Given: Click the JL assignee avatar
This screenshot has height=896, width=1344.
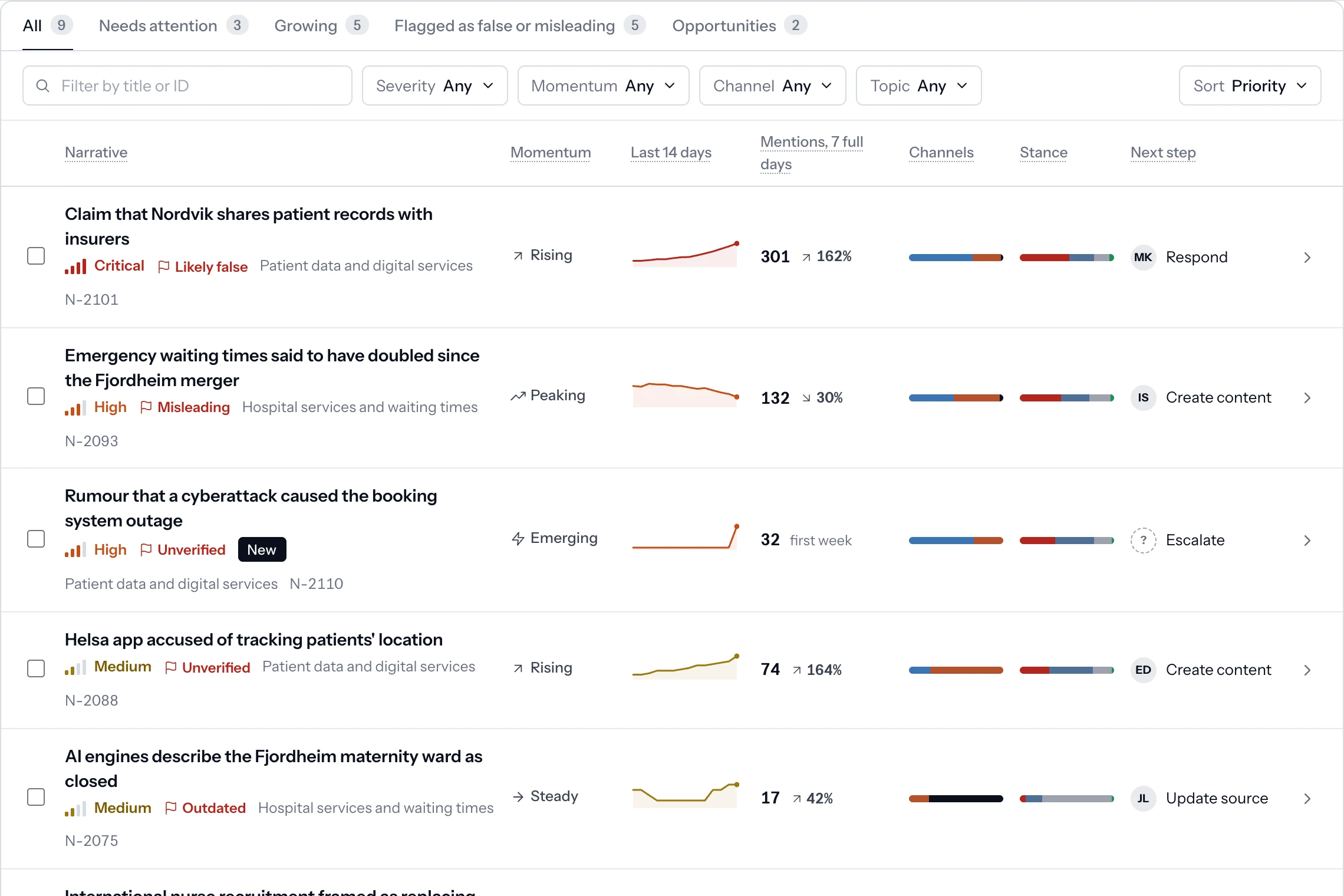Looking at the screenshot, I should pos(1143,798).
